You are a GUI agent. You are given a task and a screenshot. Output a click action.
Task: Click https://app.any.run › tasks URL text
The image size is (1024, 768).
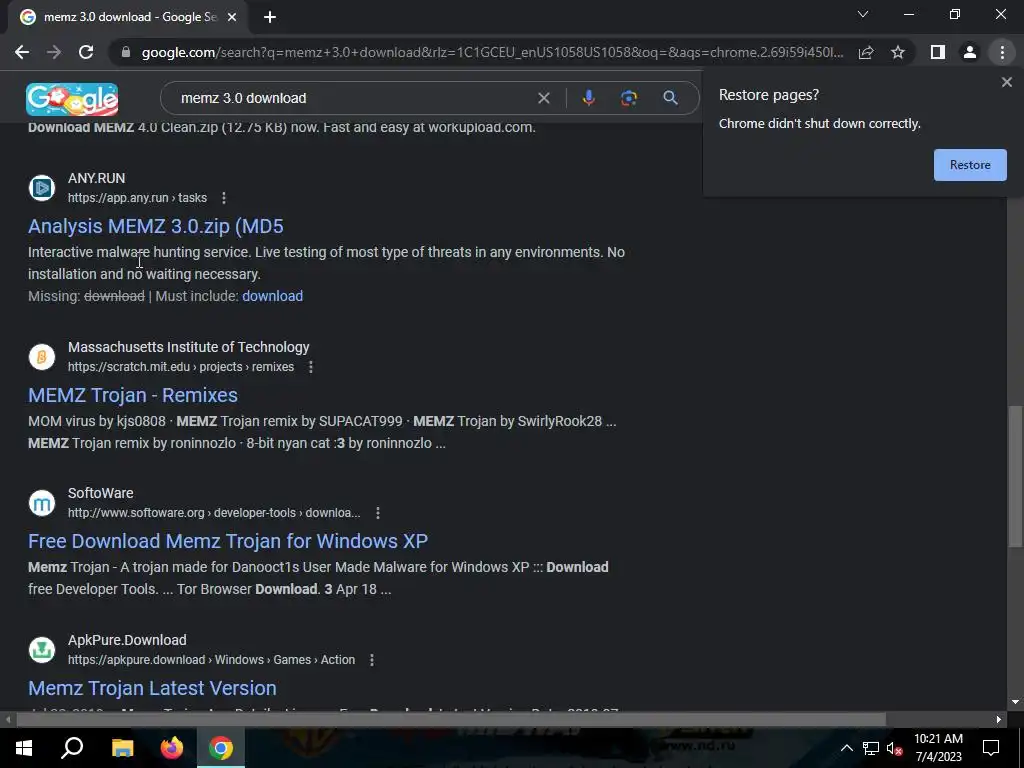[138, 198]
